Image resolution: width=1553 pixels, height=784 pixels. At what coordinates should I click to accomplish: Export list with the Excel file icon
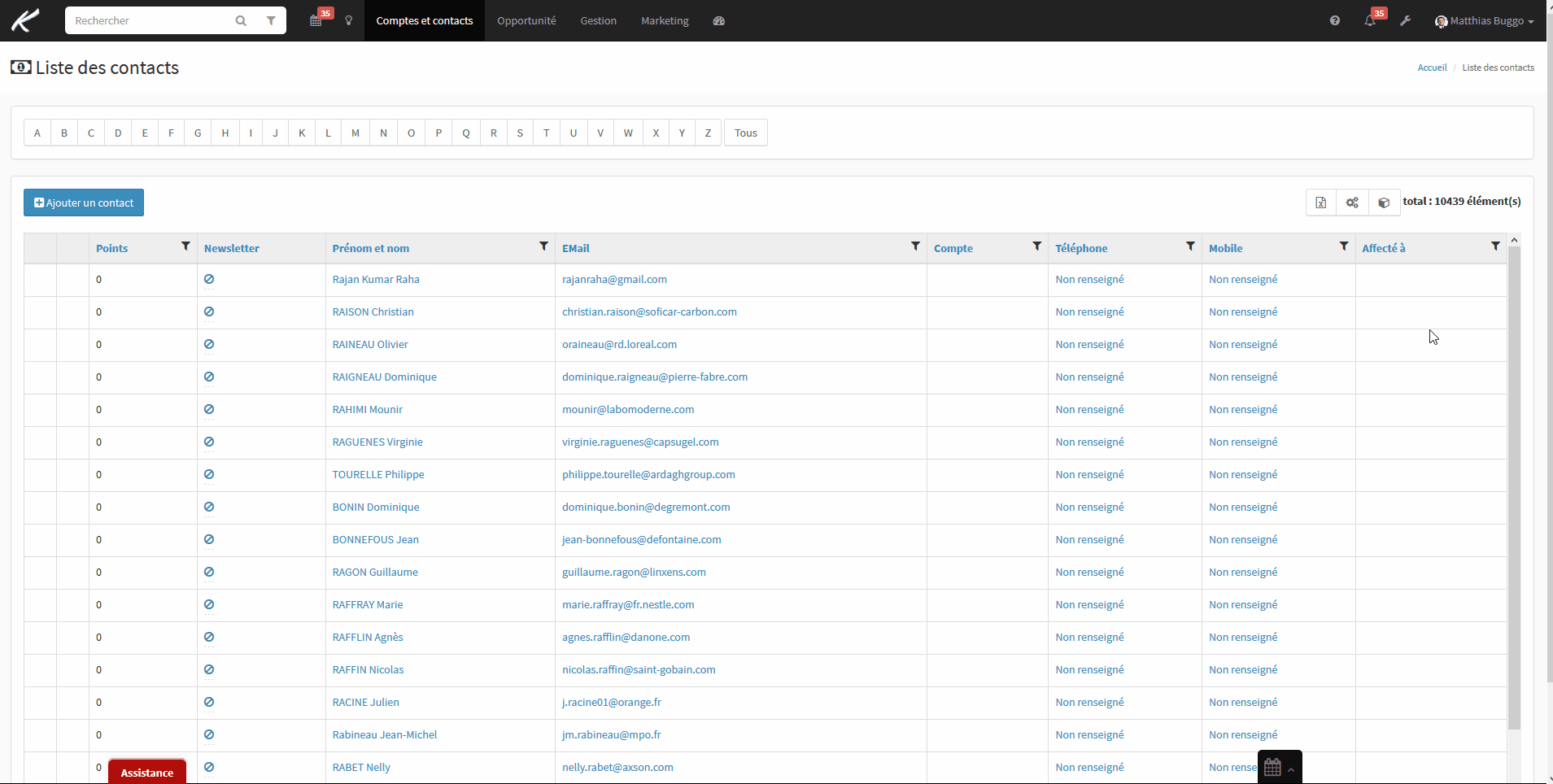[x=1321, y=203]
